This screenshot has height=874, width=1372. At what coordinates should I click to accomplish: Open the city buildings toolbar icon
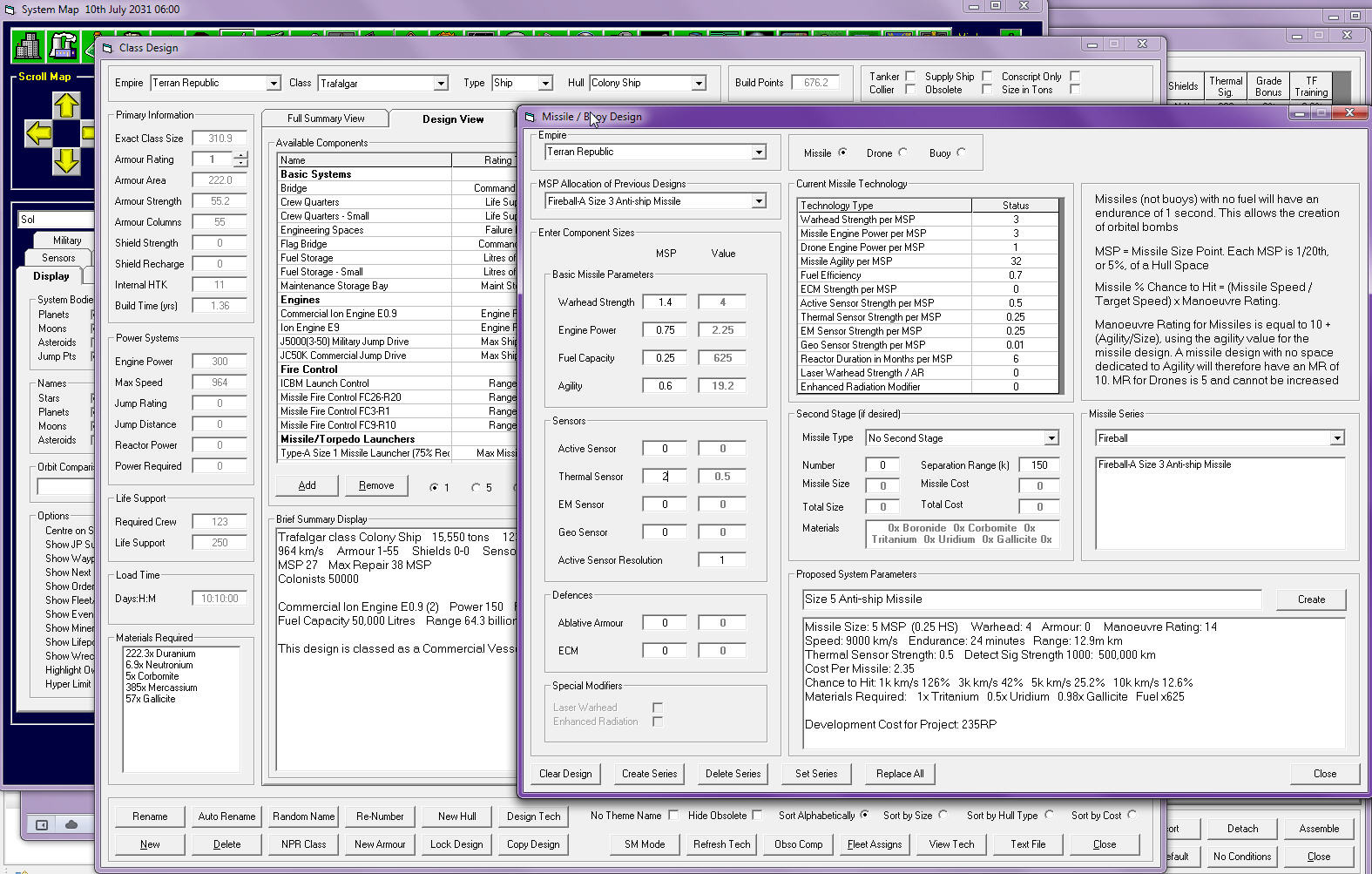pos(29,46)
